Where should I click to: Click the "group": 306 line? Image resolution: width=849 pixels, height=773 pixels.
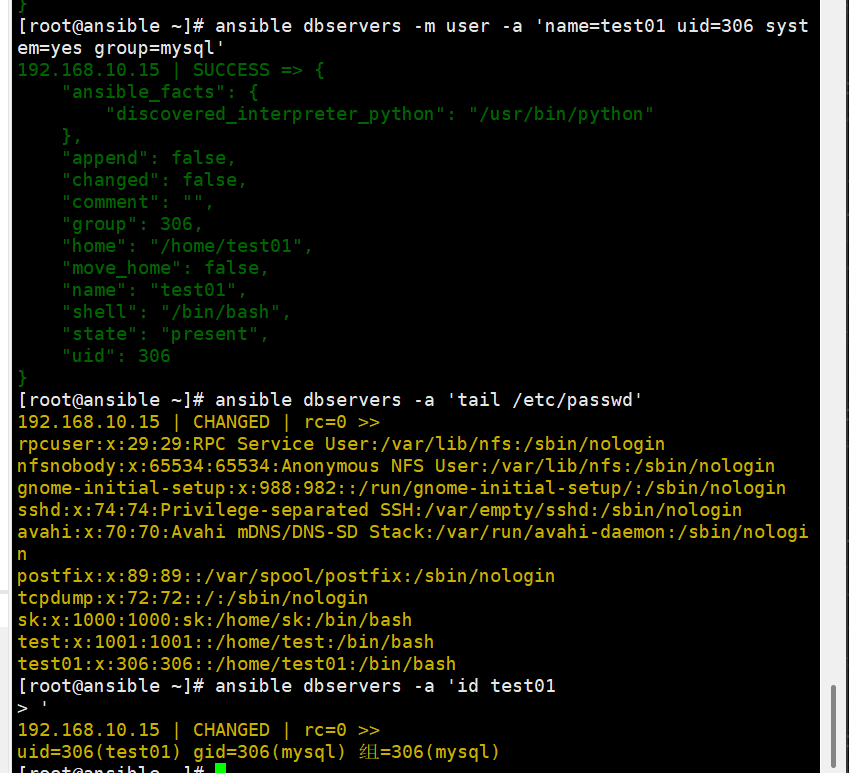point(133,224)
